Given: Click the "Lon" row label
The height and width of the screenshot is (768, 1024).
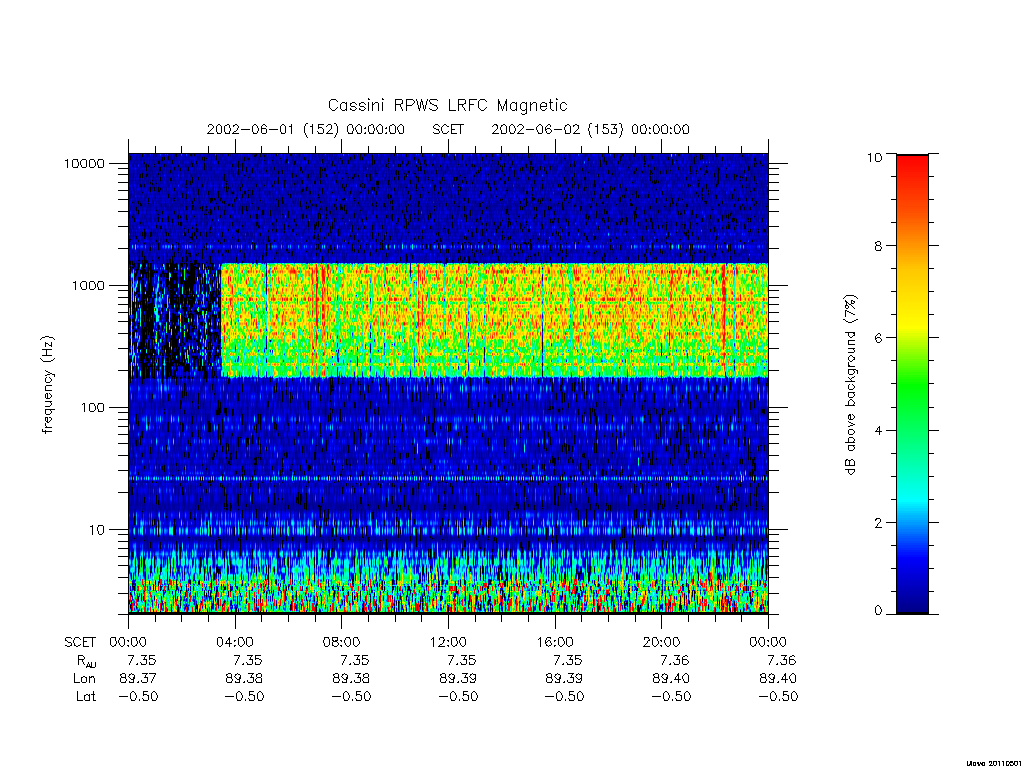Looking at the screenshot, I should coord(85,679).
